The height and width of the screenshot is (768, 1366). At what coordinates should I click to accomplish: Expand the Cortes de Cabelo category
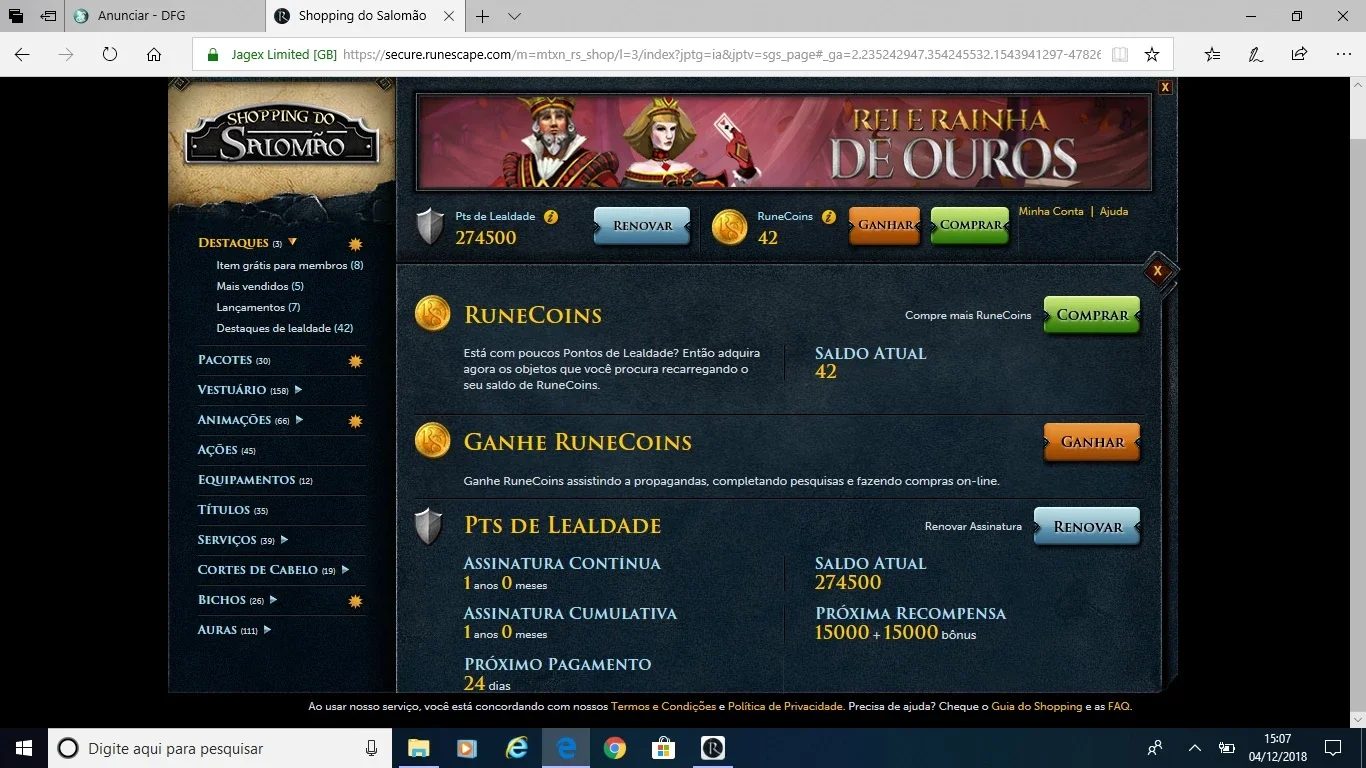coord(345,570)
